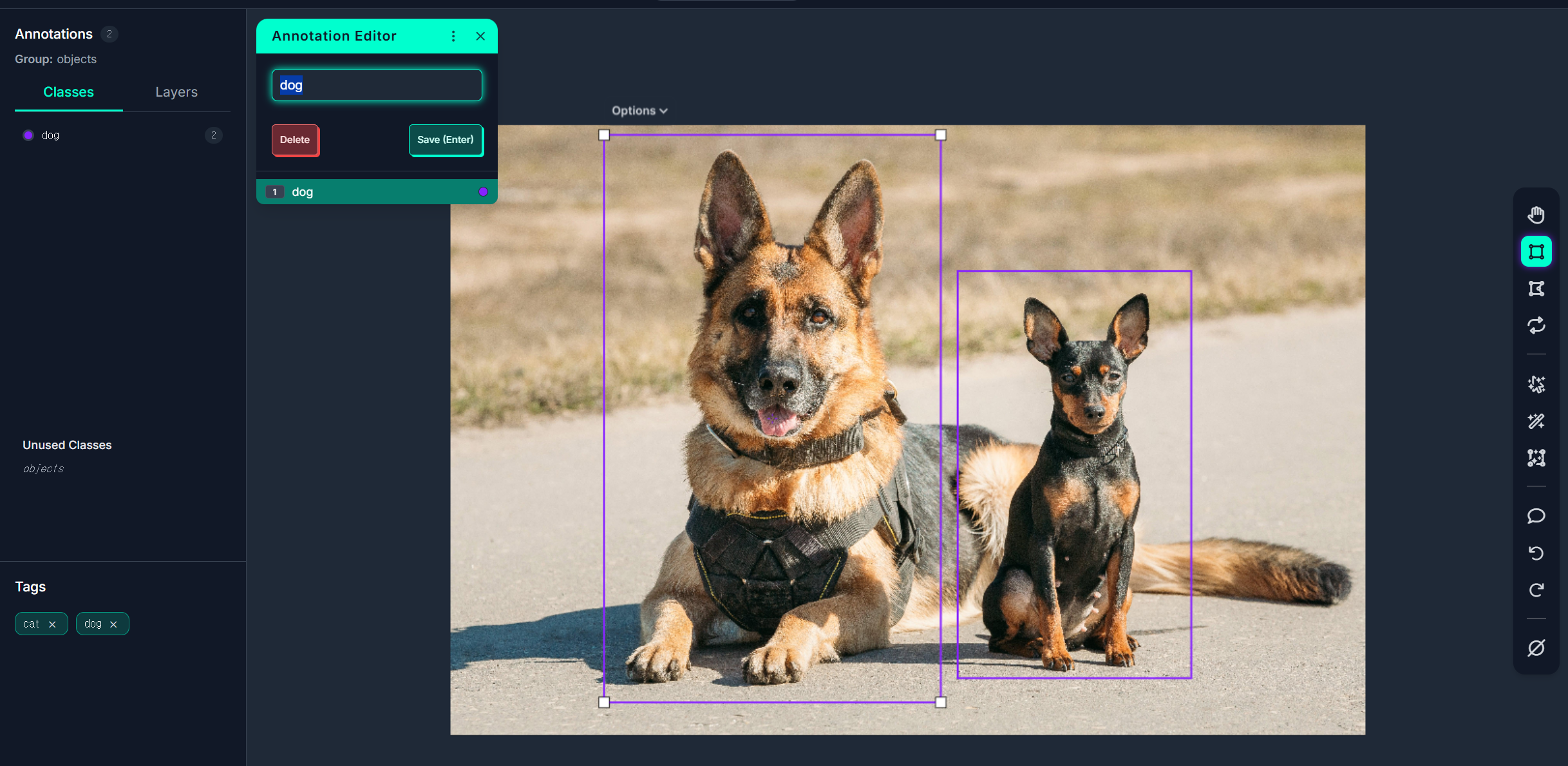
Task: Activate the smart click sparkle tool
Action: pos(1536,385)
